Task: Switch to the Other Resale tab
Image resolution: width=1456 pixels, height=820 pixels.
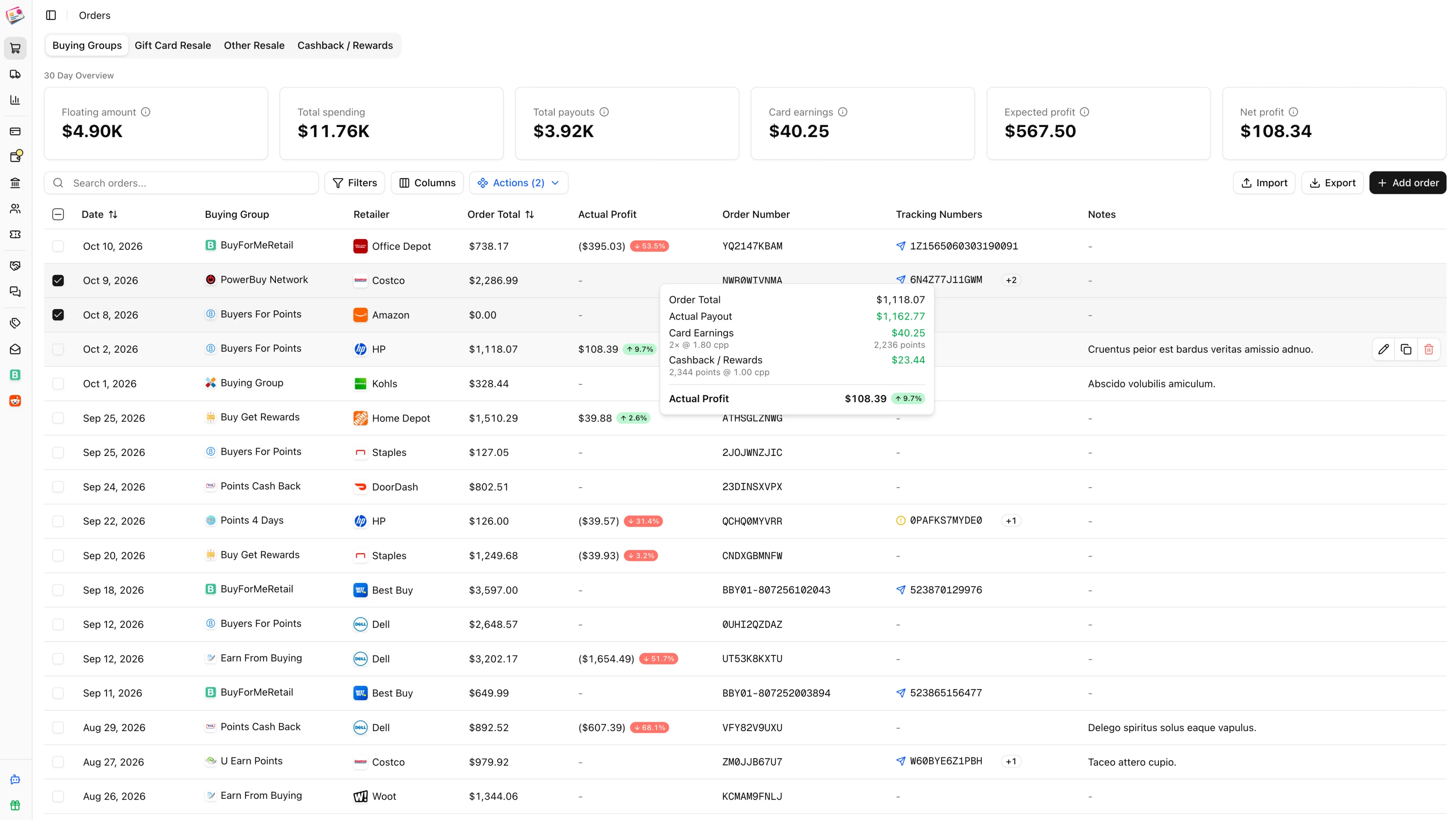Action: pos(254,45)
